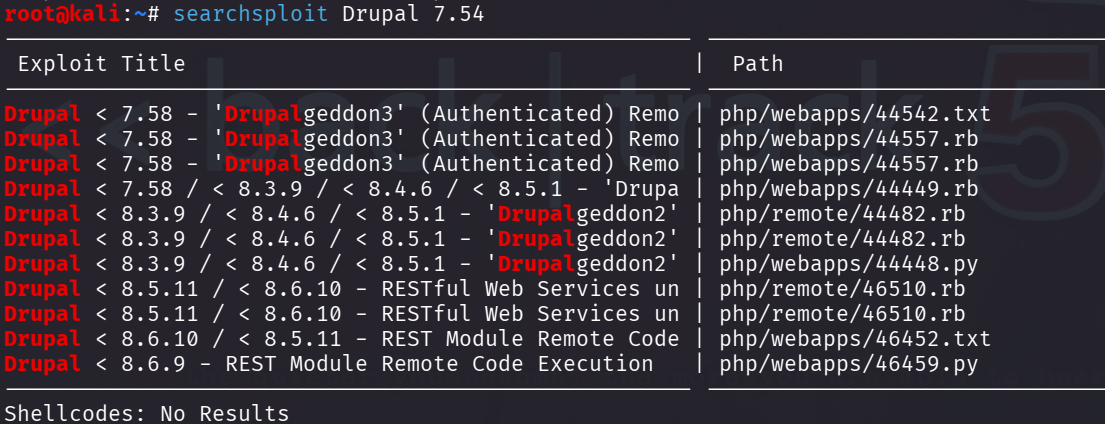Click the second php/remote/46510.rb path

(842, 314)
